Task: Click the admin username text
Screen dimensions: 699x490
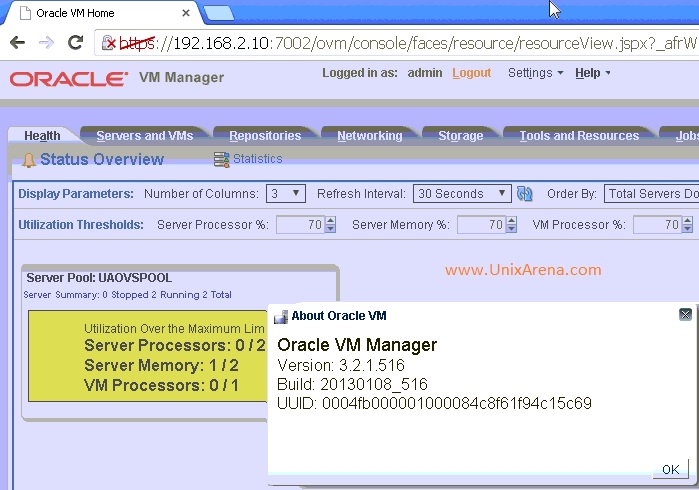Action: tap(425, 73)
